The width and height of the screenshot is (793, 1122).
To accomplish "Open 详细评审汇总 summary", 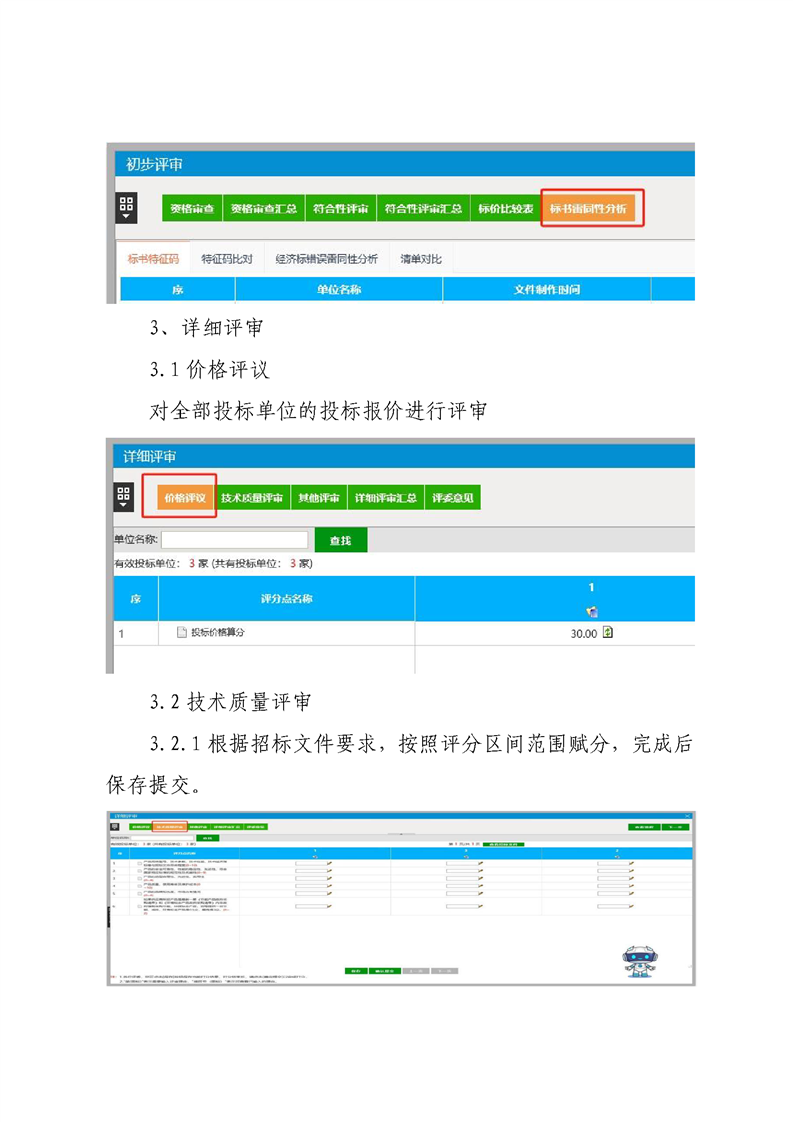I will coord(385,498).
